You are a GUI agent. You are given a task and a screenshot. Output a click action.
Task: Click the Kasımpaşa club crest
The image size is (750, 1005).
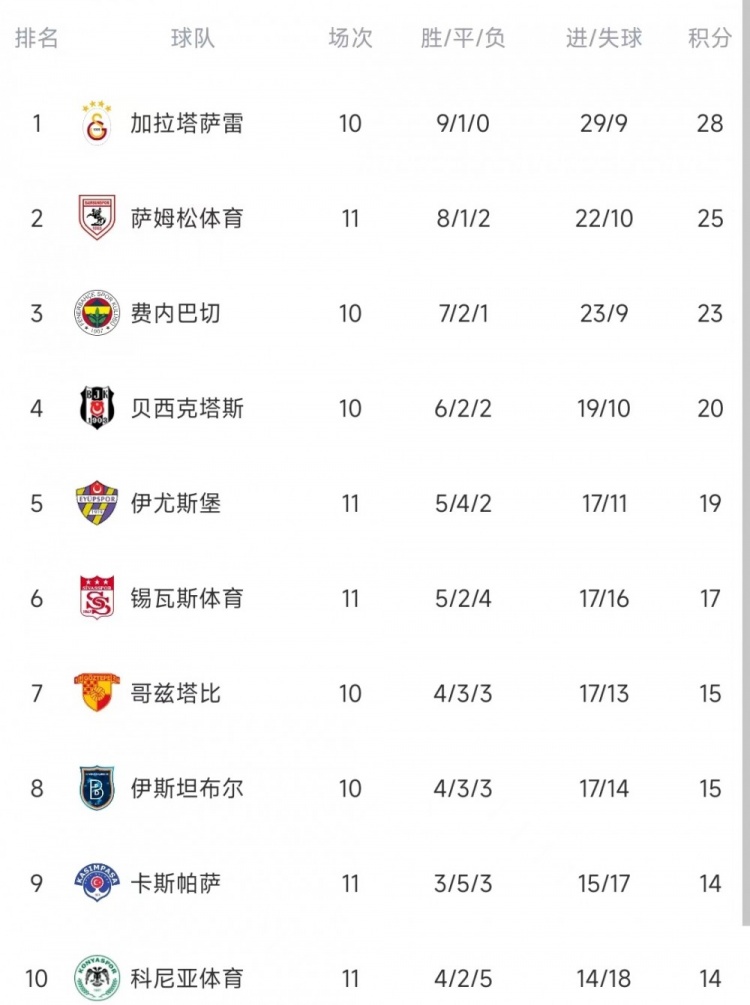(97, 882)
